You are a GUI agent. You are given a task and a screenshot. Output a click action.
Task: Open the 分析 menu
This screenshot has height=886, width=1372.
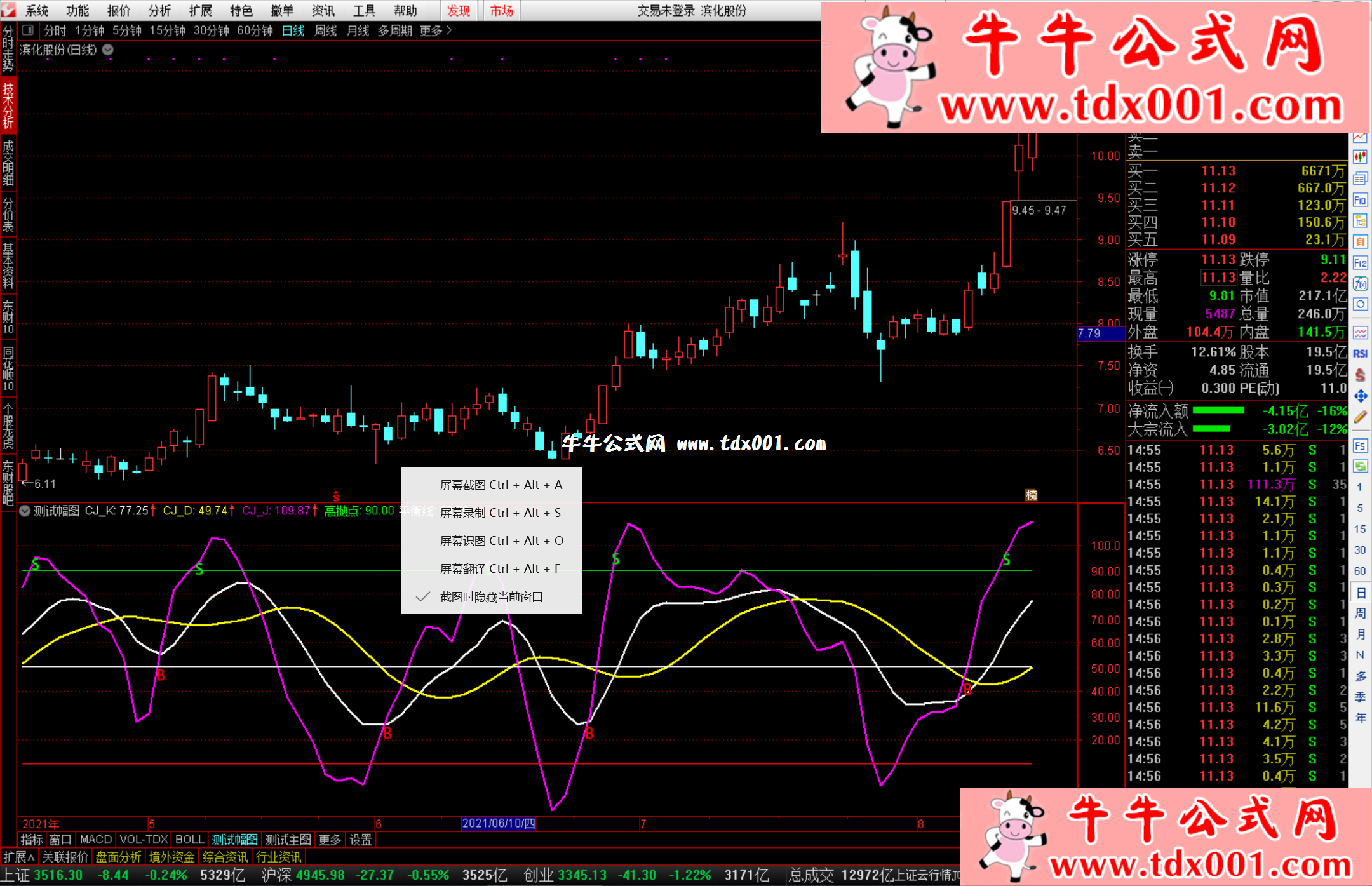[x=159, y=11]
